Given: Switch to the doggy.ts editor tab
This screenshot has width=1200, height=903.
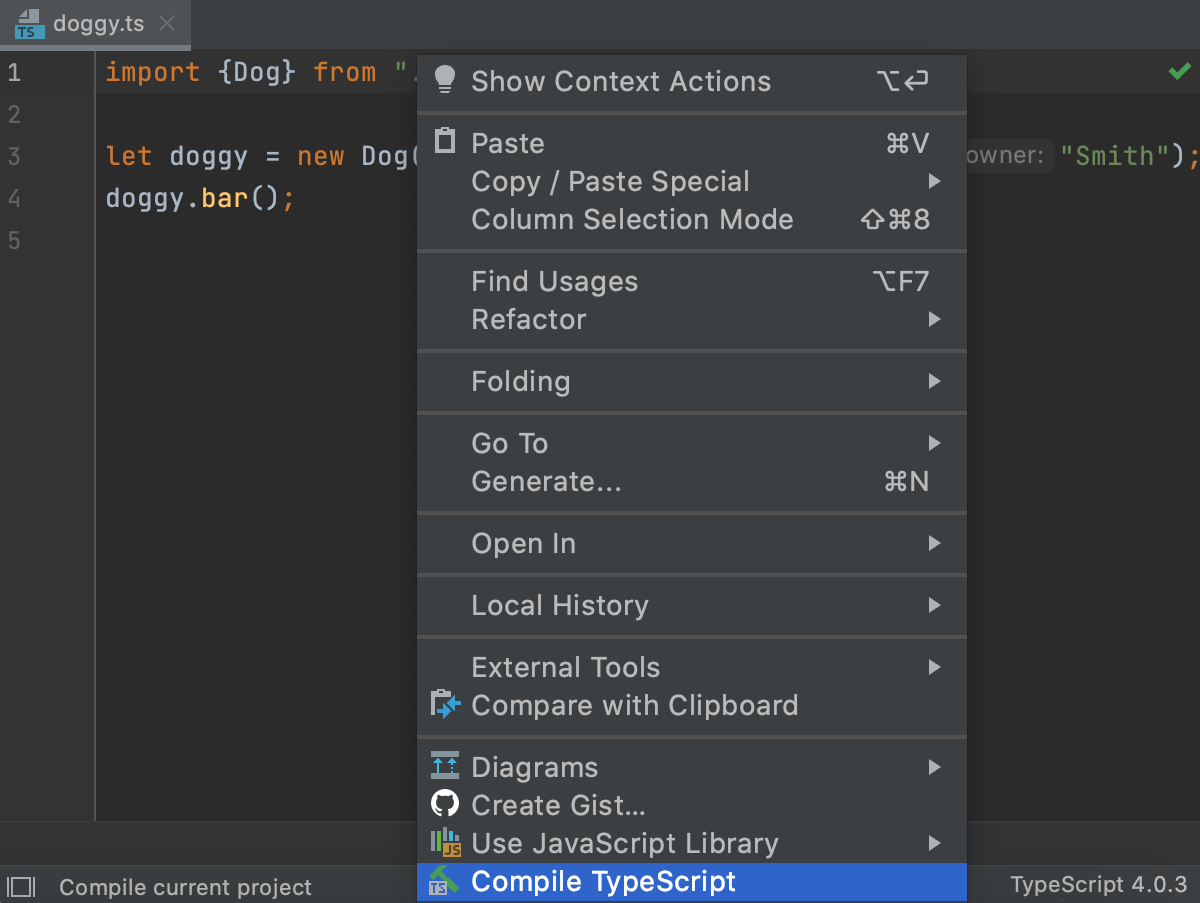Looking at the screenshot, I should (98, 24).
